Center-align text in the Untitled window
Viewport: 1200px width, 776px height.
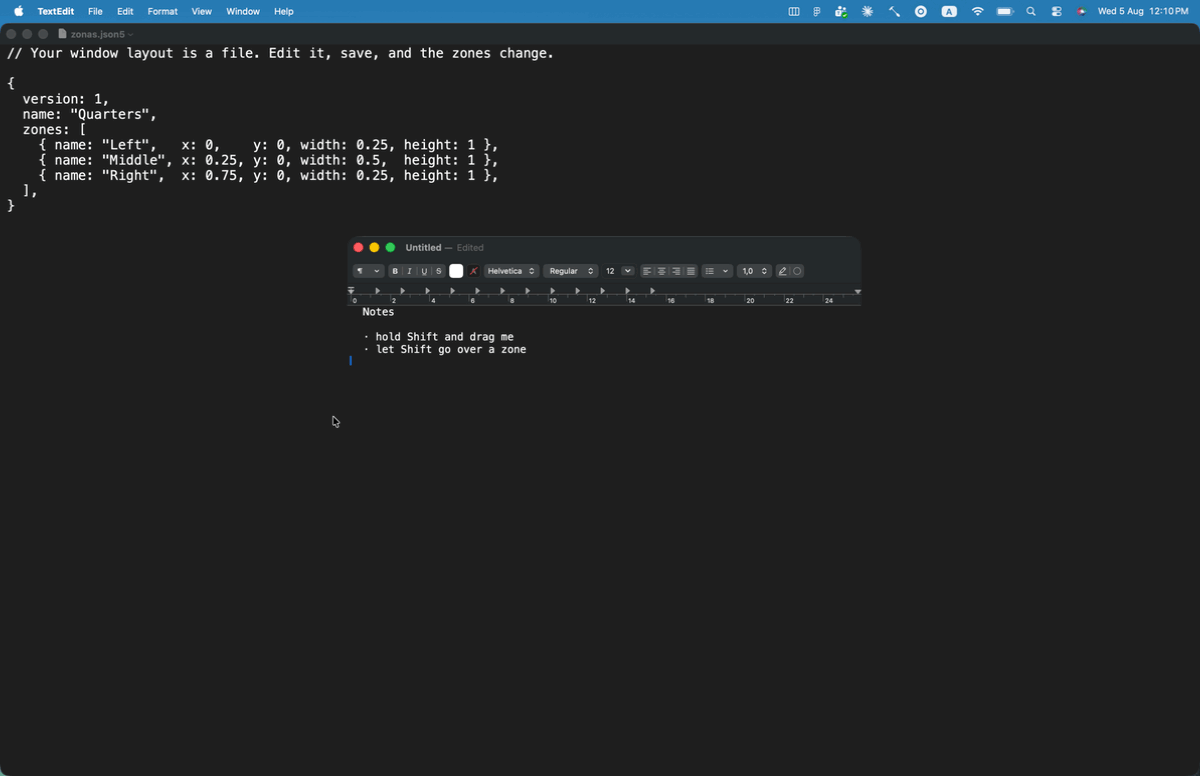tap(662, 271)
